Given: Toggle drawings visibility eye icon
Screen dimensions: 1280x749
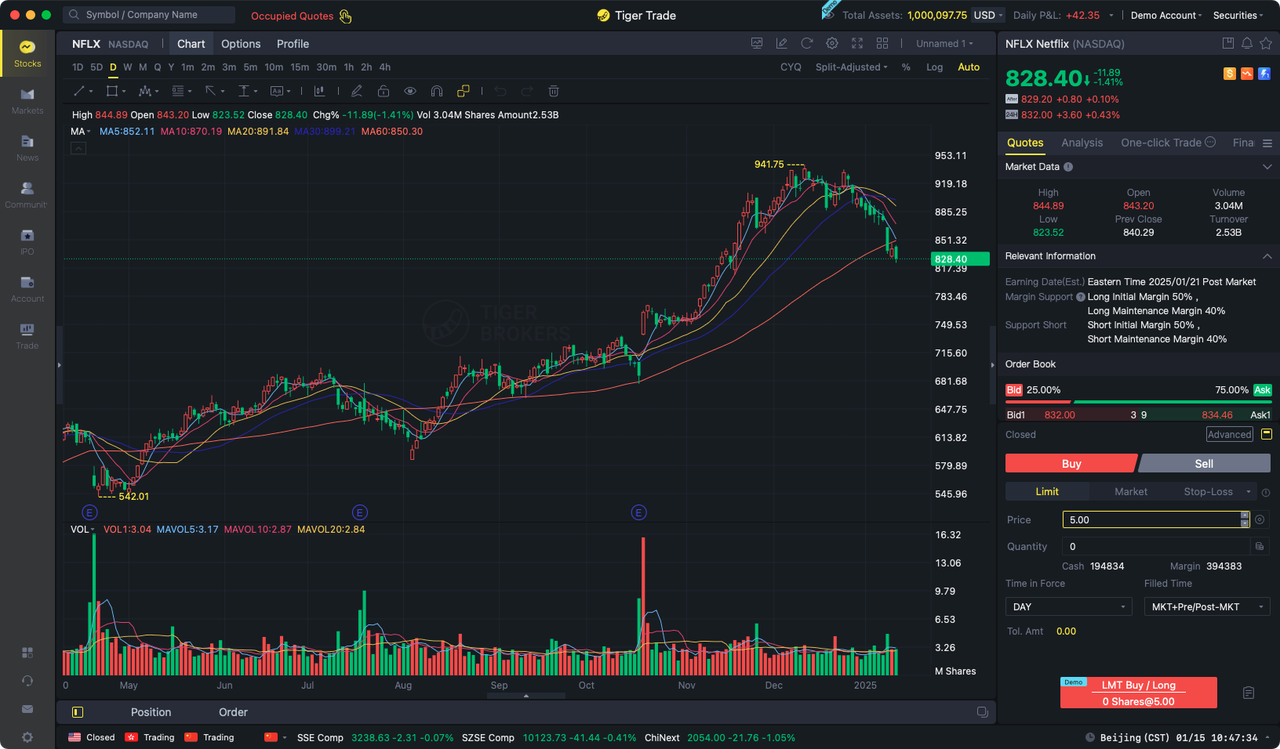Looking at the screenshot, I should coord(410,91).
